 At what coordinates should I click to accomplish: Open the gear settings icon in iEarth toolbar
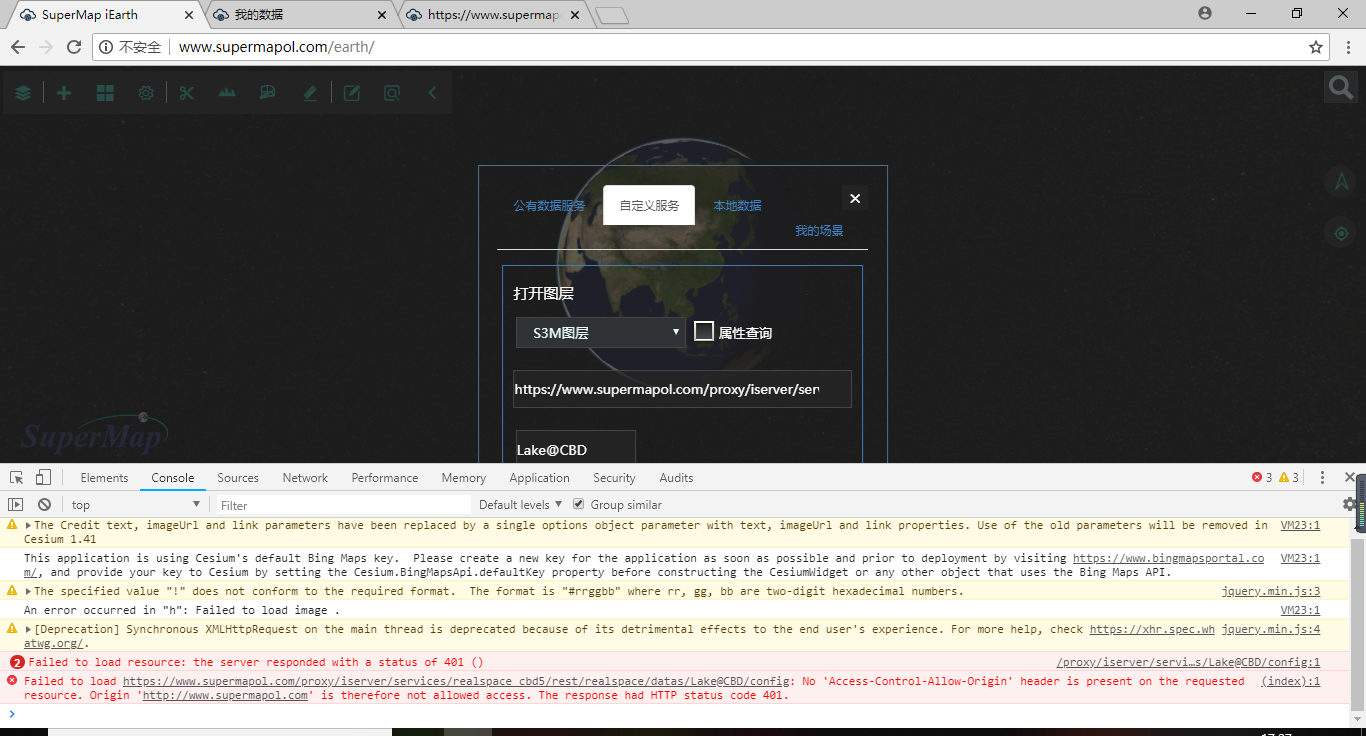pos(146,93)
